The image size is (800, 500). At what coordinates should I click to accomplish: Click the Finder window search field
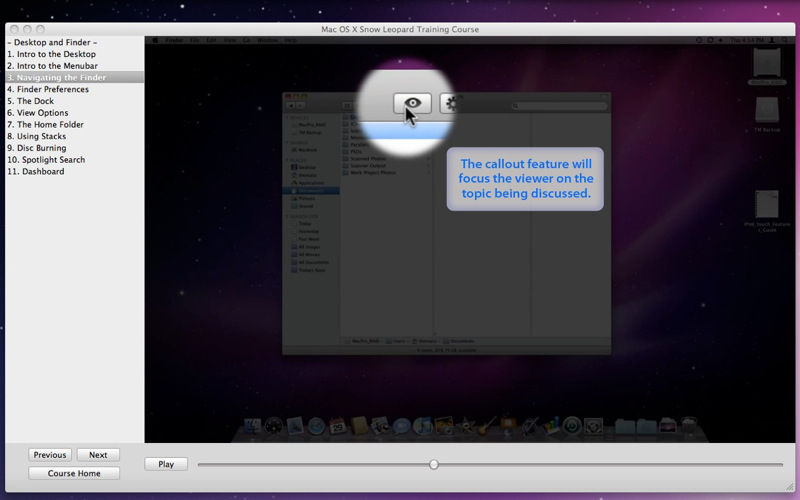[559, 106]
